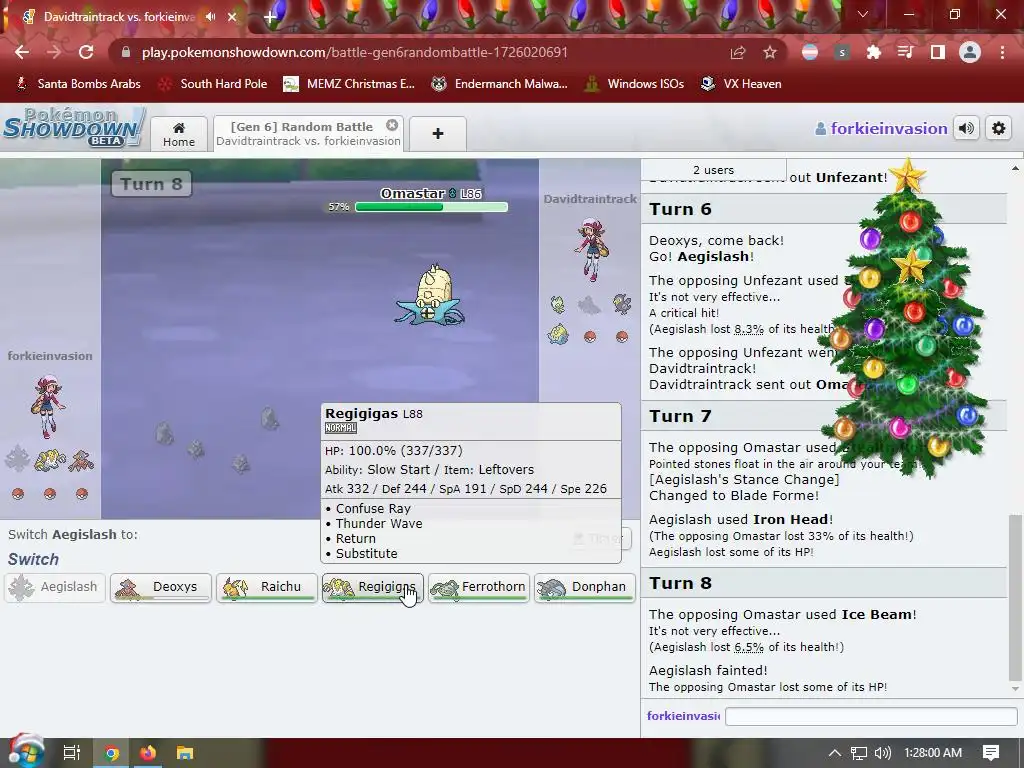Click the Windows Start button
The image size is (1024, 768).
[26, 752]
